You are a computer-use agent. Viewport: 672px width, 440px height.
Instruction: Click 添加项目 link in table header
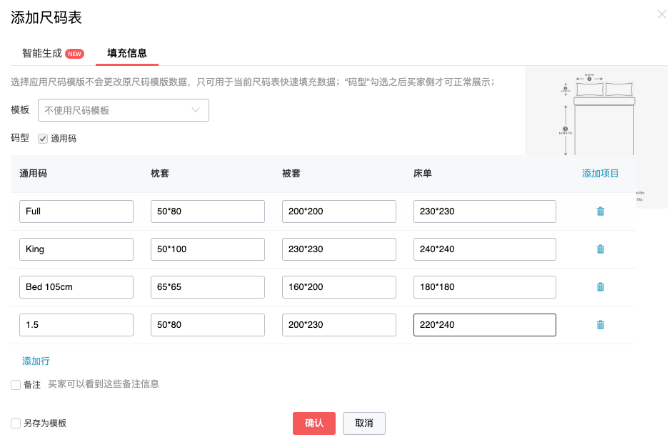pos(600,173)
